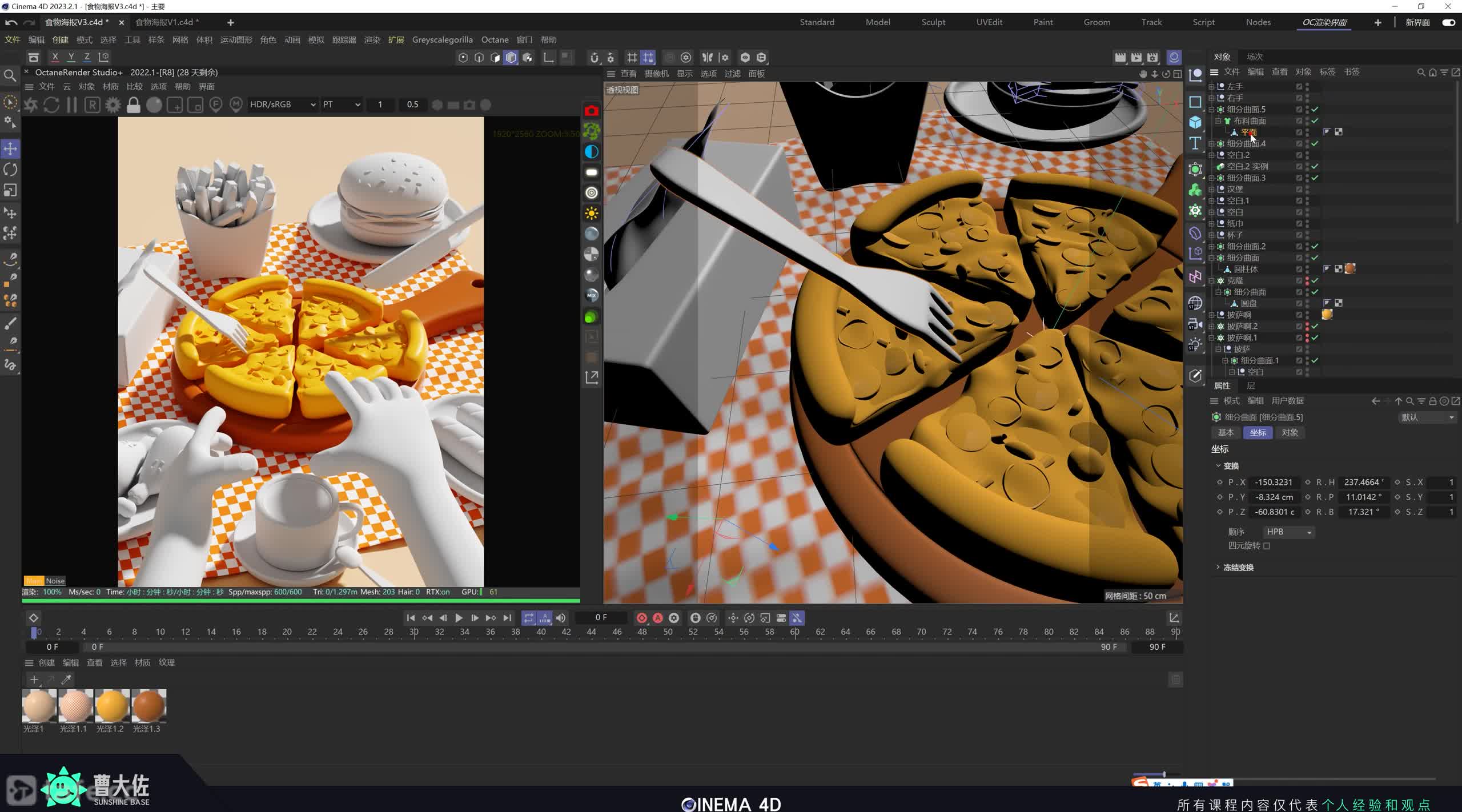Select the 对象 attribute tab button

pyautogui.click(x=1290, y=432)
